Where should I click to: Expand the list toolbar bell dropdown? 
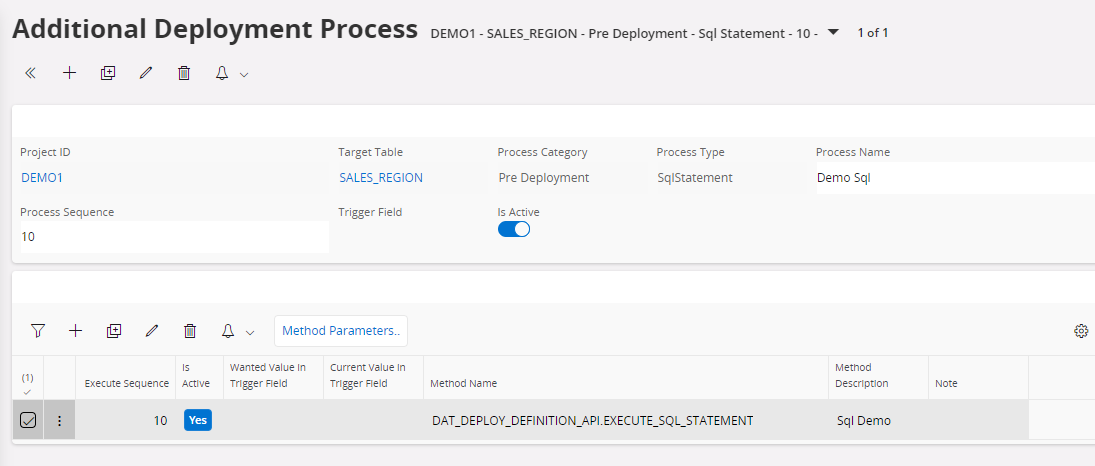tap(238, 332)
